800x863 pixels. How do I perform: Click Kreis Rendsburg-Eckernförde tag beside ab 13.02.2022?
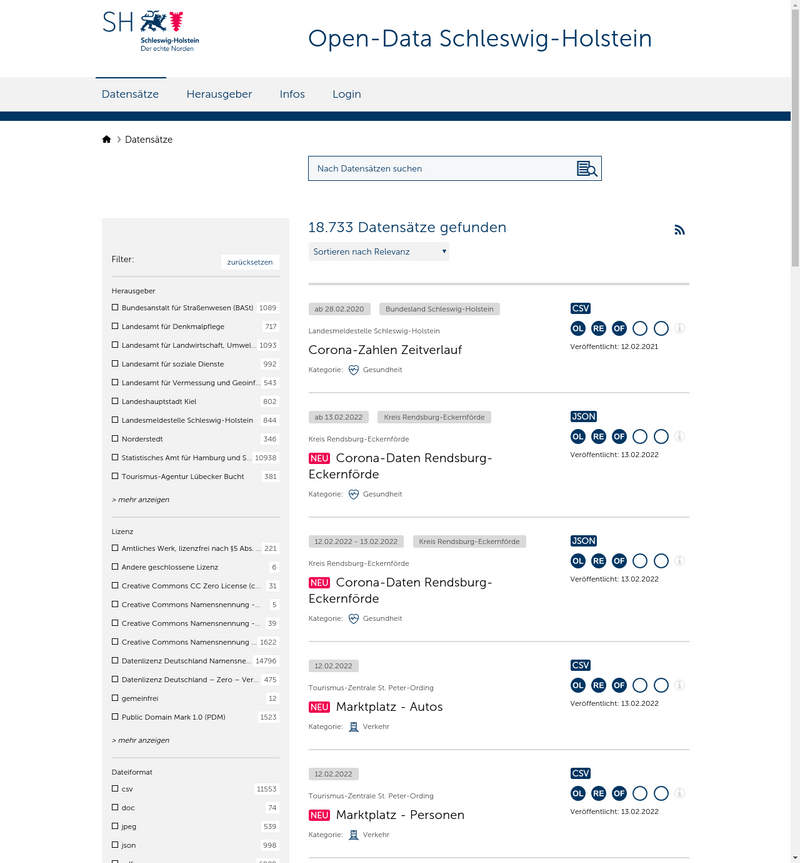click(x=434, y=417)
